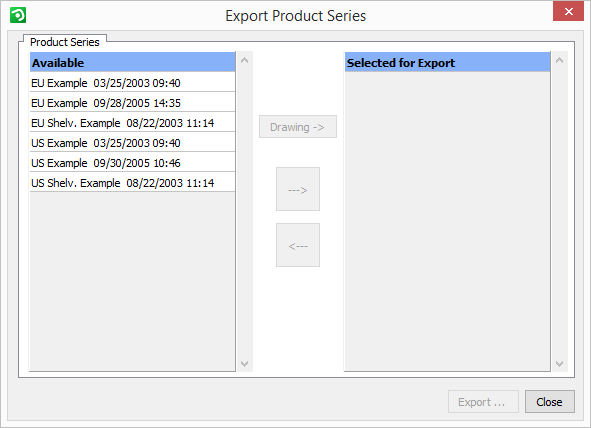Select EU Example 03/25/2003 09:40 entry
Screen dimensions: 591x428
click(x=132, y=83)
